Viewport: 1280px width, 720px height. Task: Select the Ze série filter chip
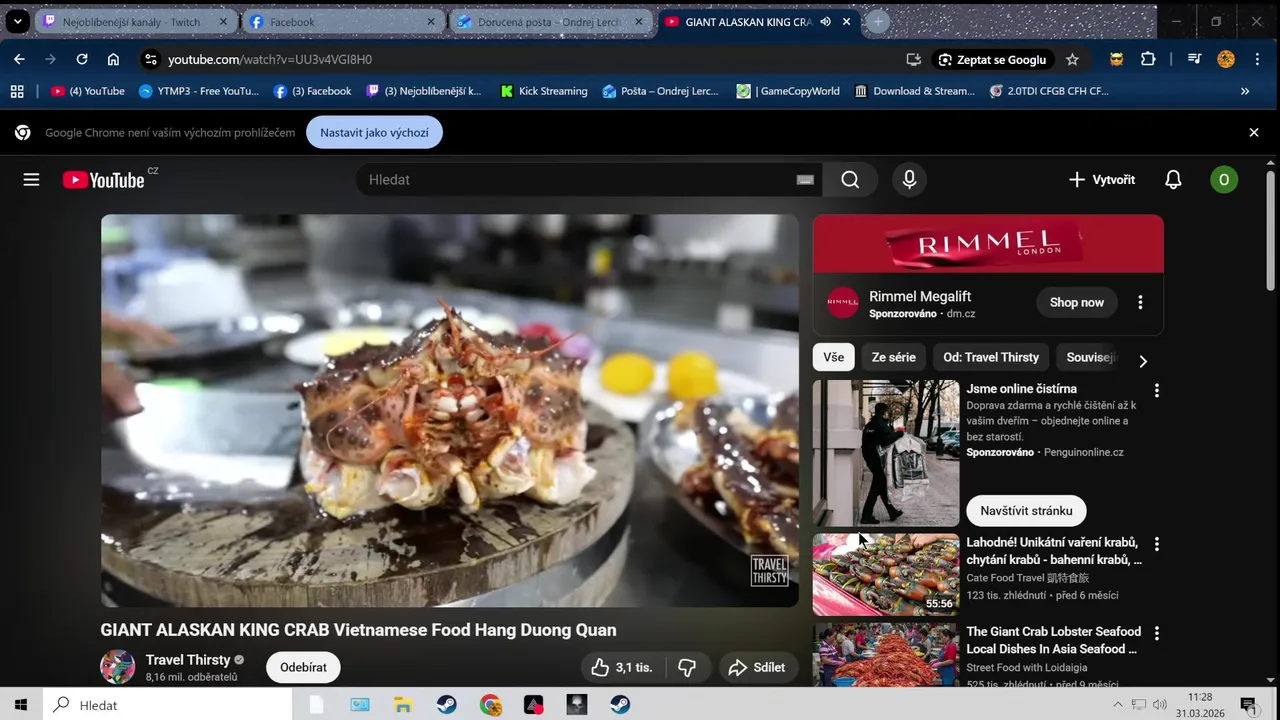coord(893,357)
